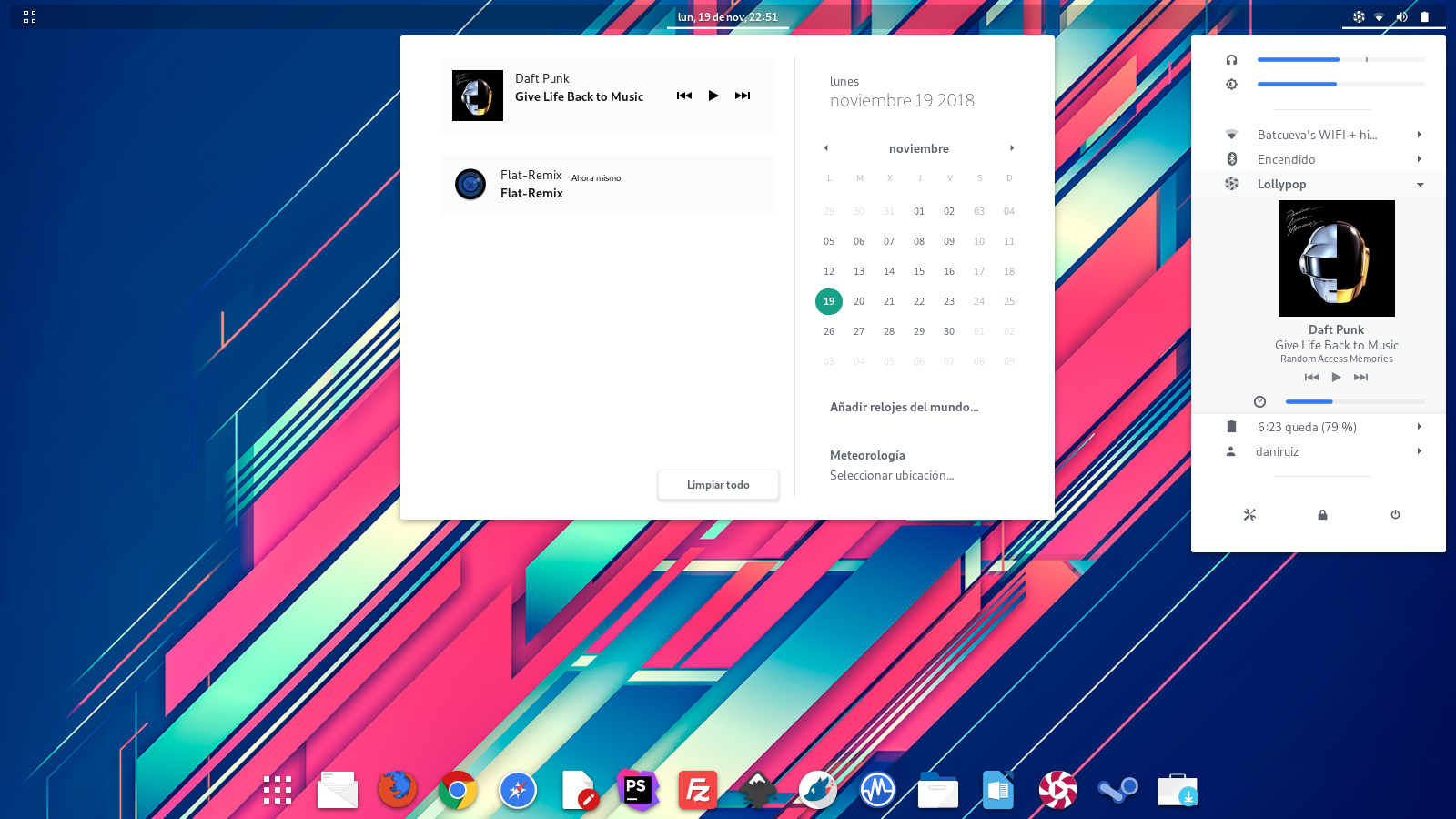Play the song in the Lollypop system menu

tap(1336, 377)
